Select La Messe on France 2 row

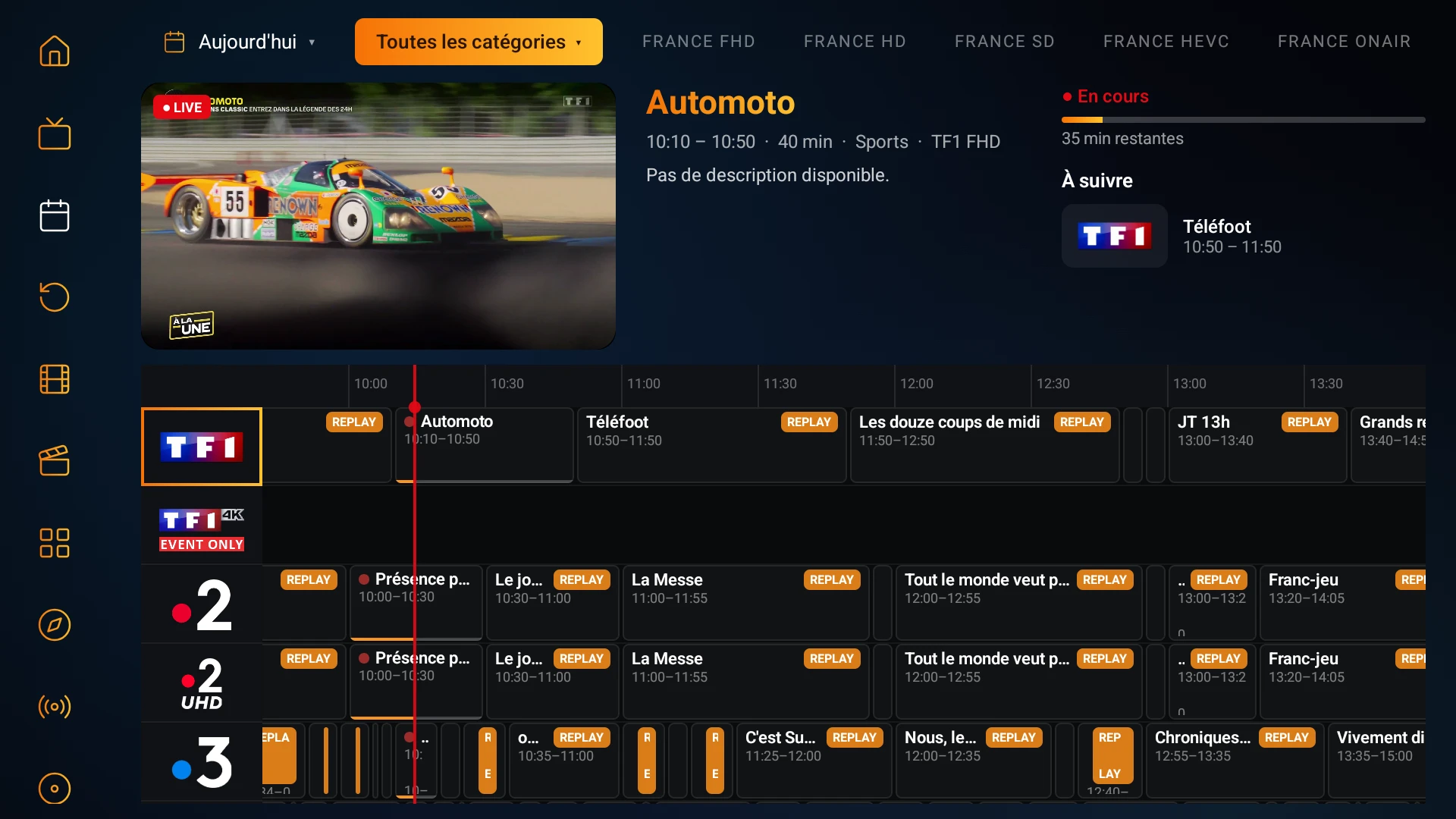pyautogui.click(x=746, y=603)
